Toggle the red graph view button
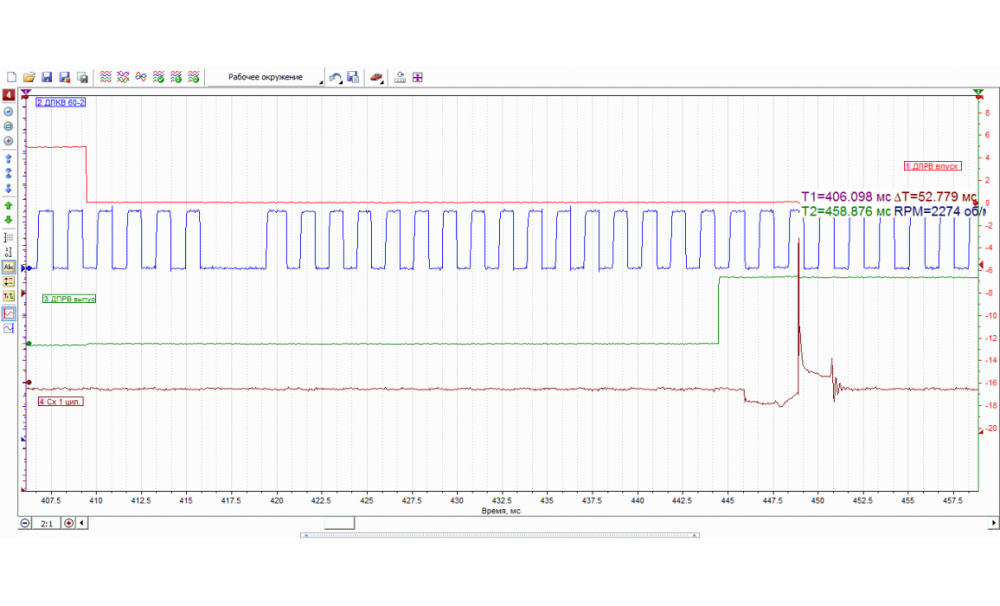This screenshot has width=1000, height=606. [x=8, y=313]
